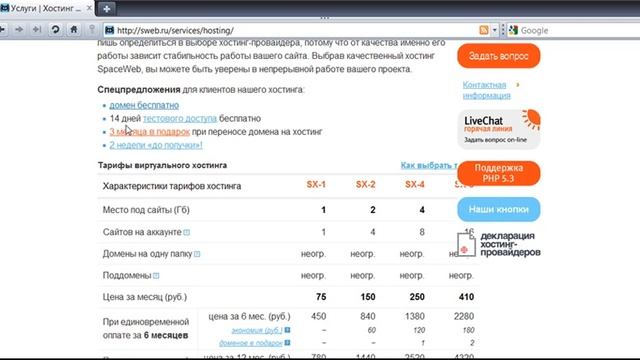The image size is (640, 360).
Task: Close the 'Услуги | Хостинг' tab
Action: 89,8
